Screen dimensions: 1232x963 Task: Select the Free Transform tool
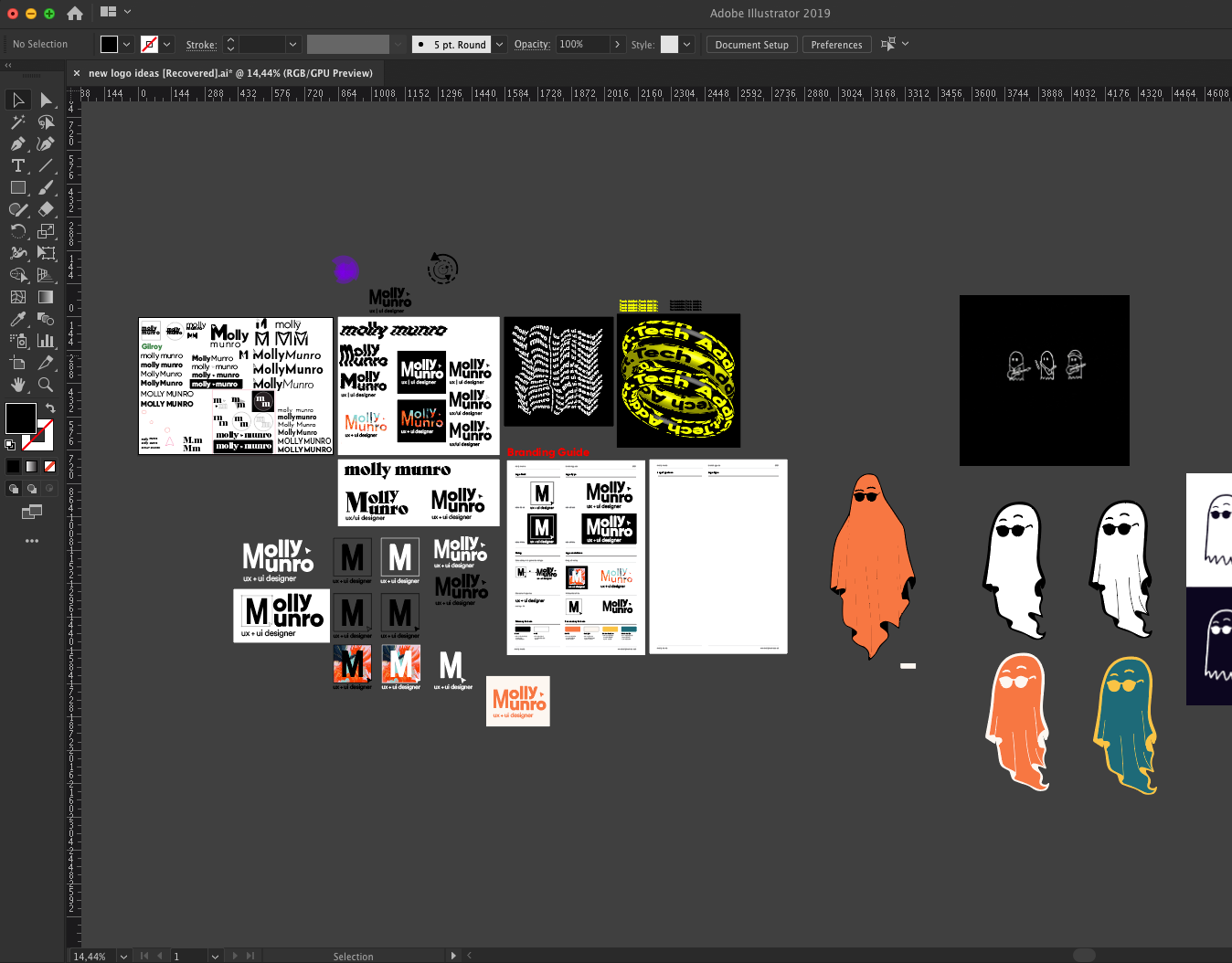[46, 253]
